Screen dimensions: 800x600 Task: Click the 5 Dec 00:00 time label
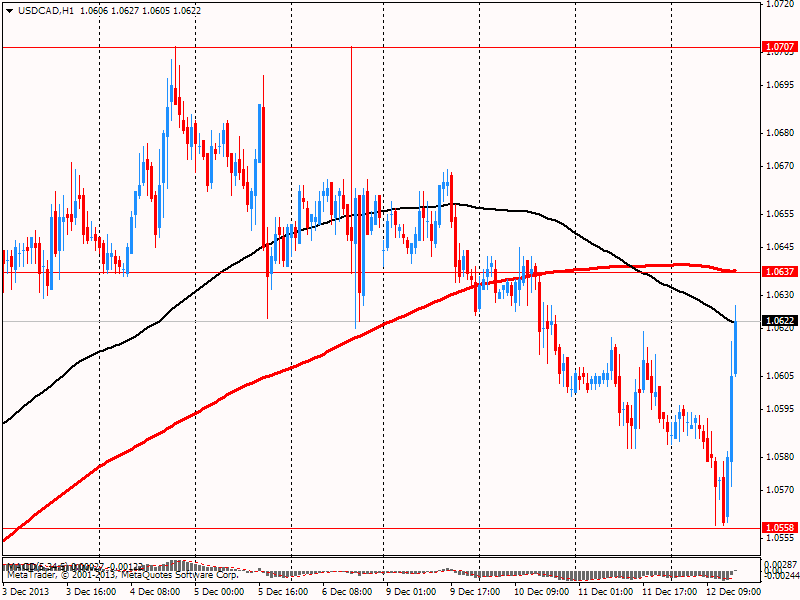coord(219,591)
